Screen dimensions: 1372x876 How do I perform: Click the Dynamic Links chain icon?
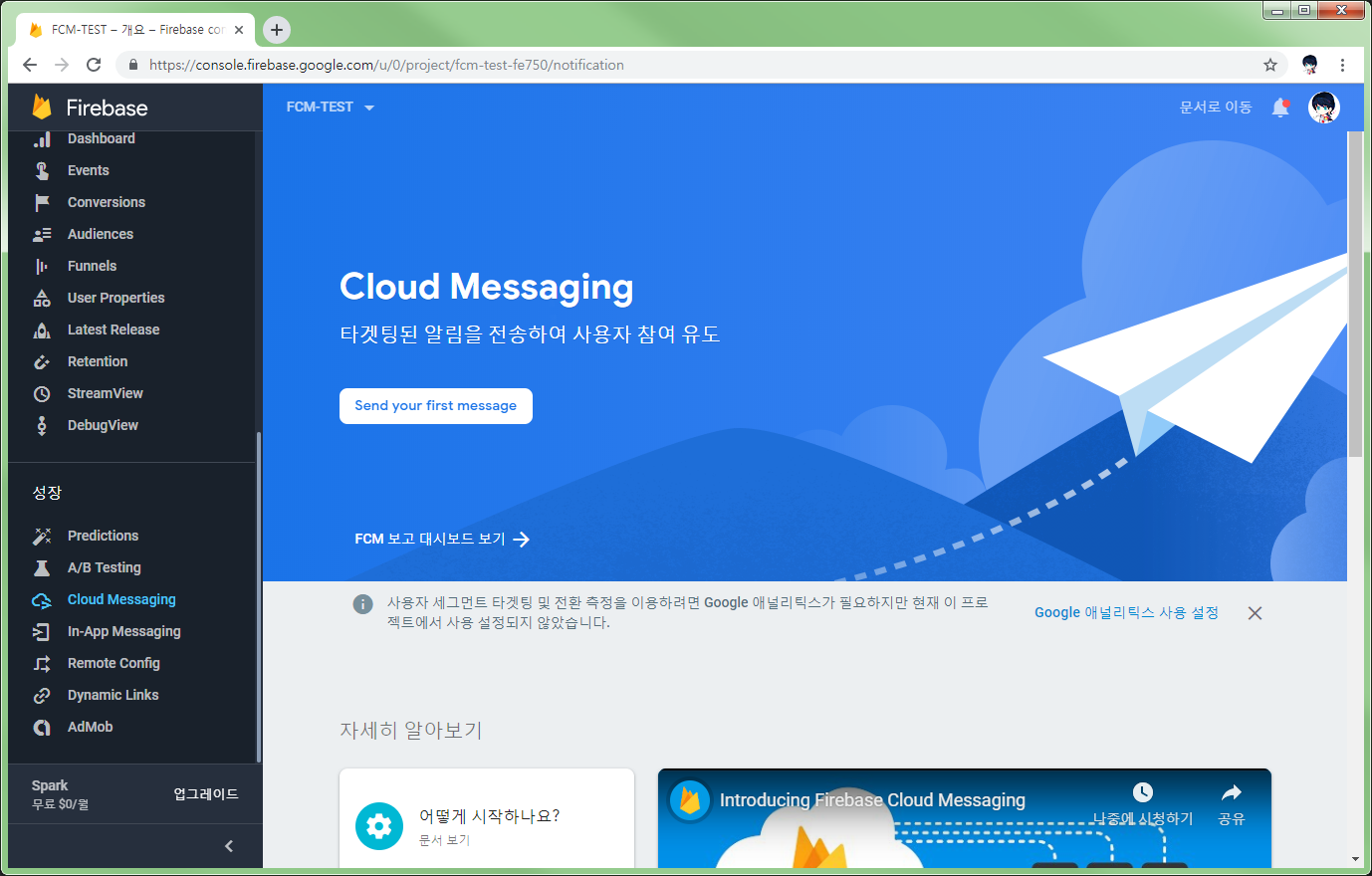click(x=42, y=696)
